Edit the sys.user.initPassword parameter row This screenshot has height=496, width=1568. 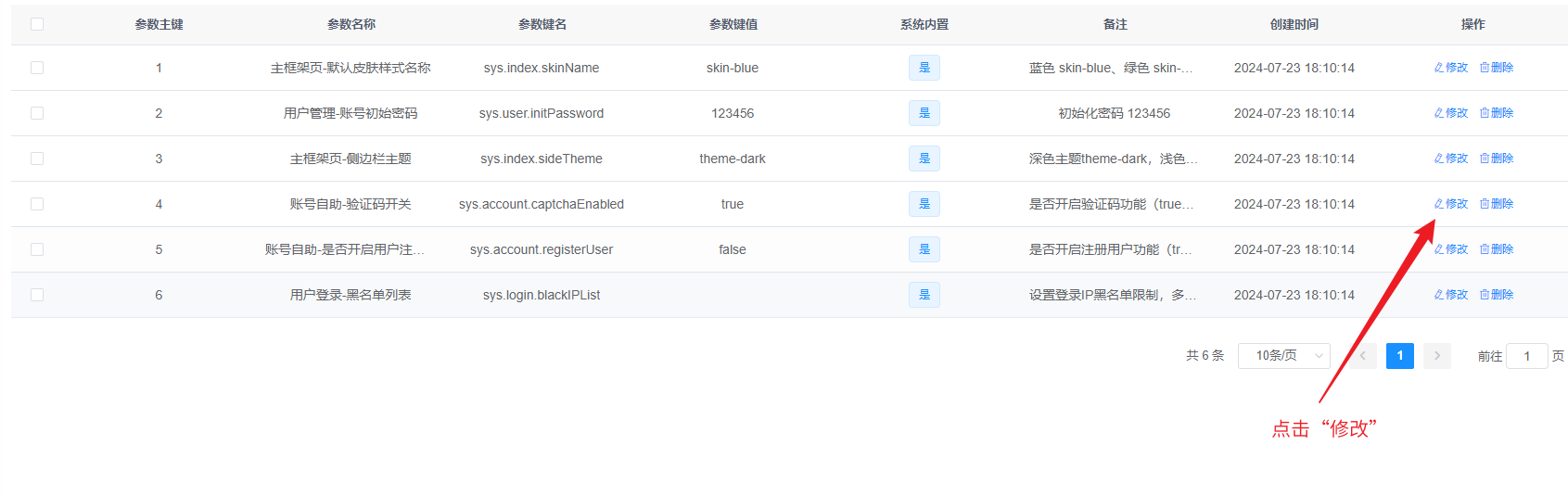(x=1451, y=113)
